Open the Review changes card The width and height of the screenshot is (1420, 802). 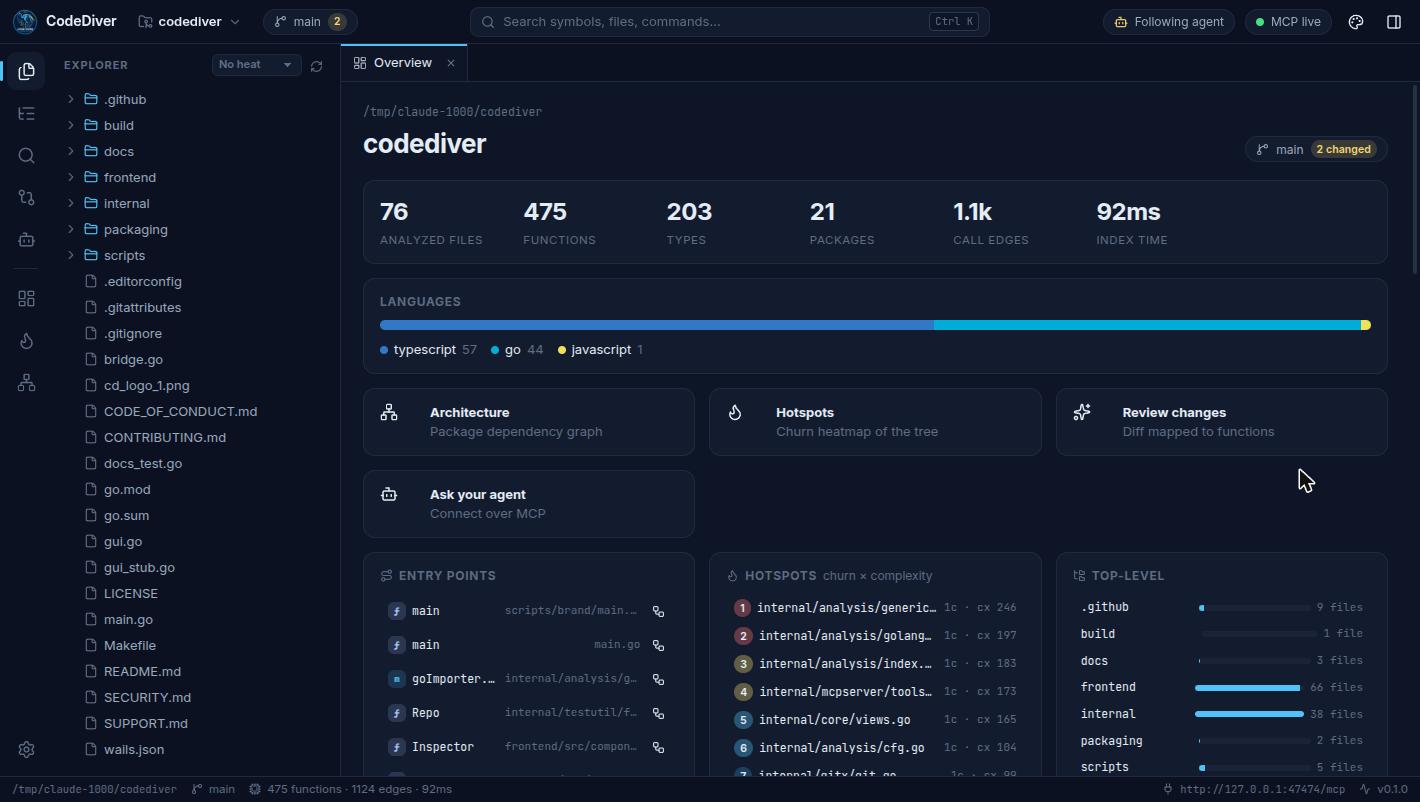1221,422
